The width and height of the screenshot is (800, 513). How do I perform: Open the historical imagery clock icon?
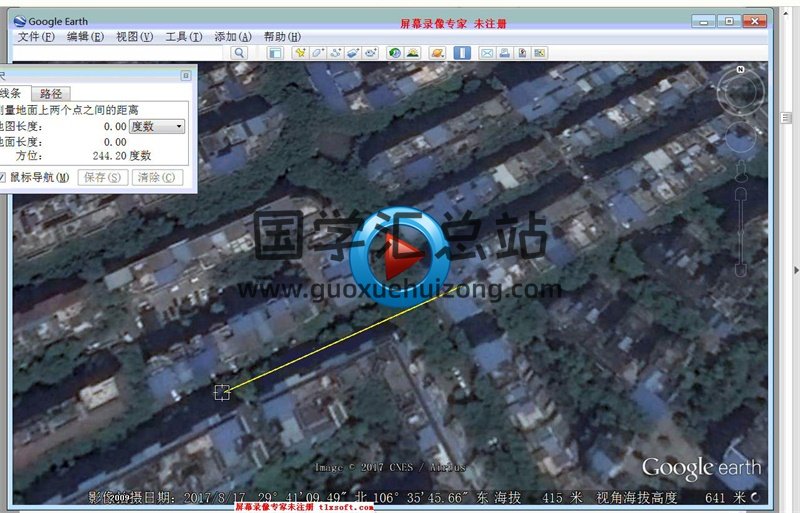394,52
